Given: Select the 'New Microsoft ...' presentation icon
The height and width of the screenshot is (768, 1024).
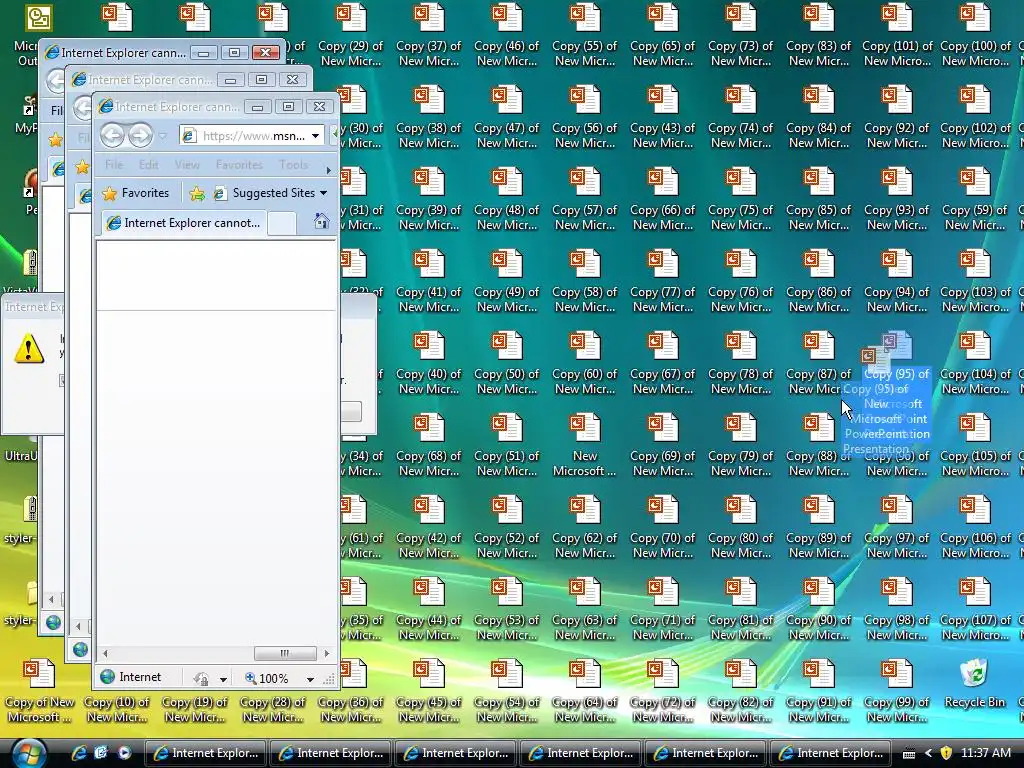Looking at the screenshot, I should click(x=584, y=445).
